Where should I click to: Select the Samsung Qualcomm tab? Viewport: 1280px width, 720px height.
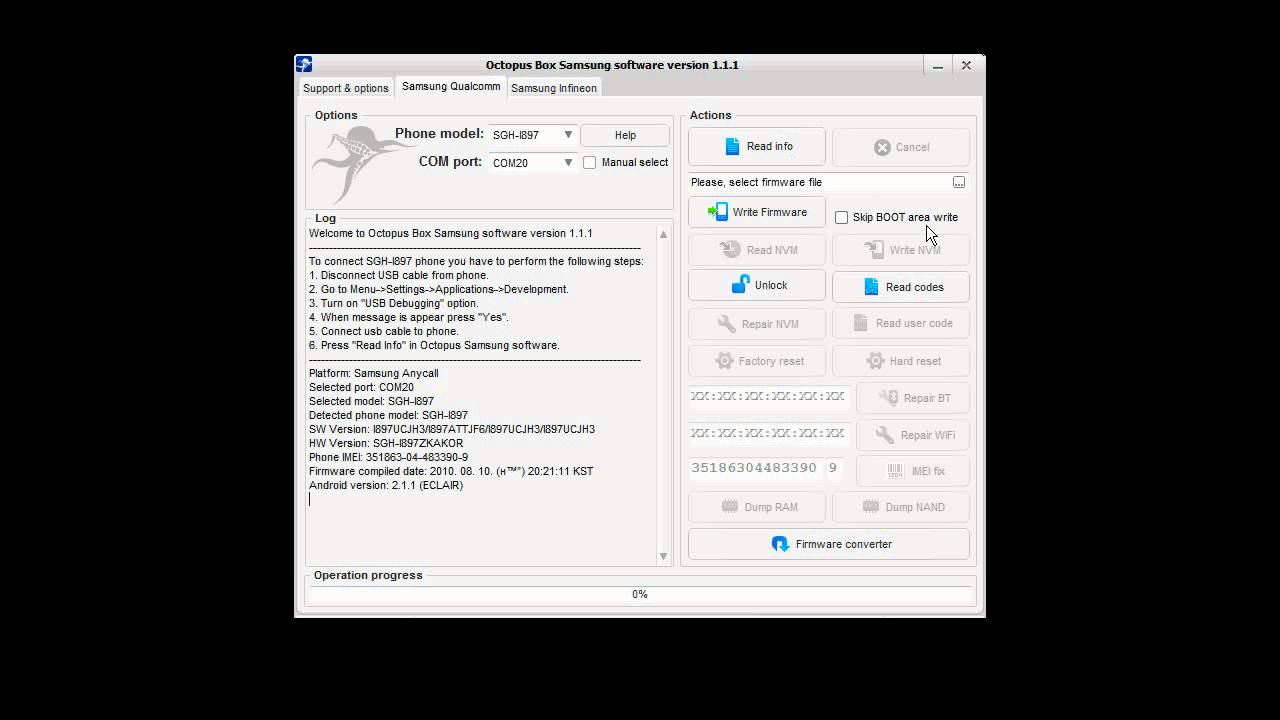451,86
